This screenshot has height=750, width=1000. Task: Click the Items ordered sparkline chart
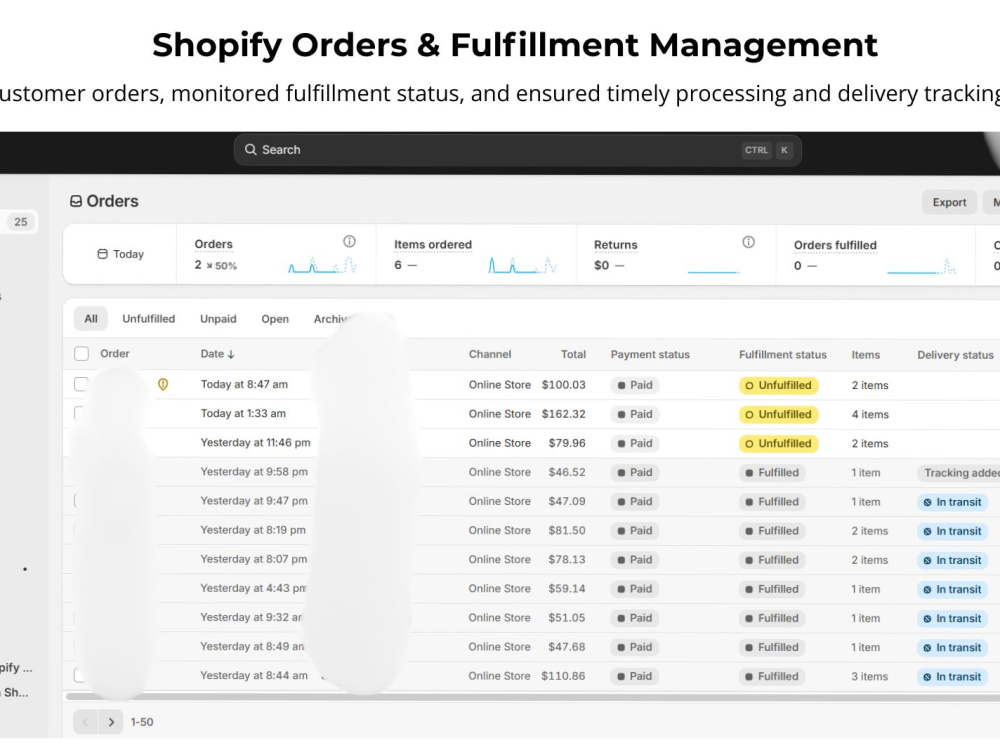[523, 265]
